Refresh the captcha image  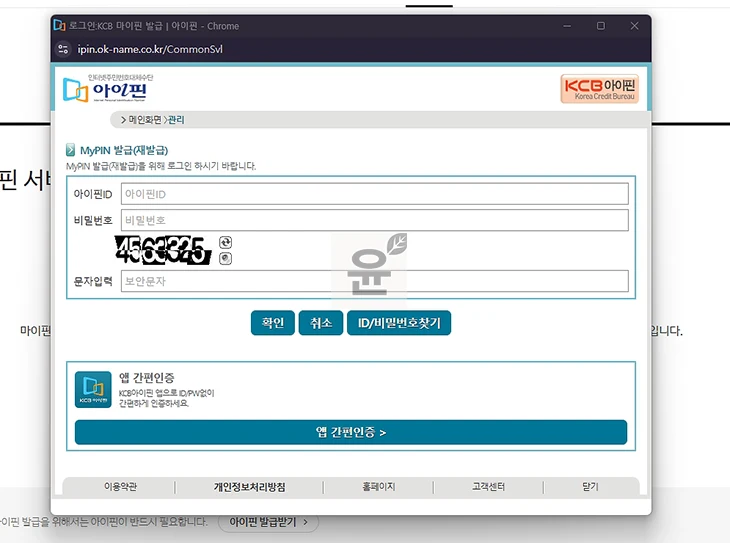point(226,242)
